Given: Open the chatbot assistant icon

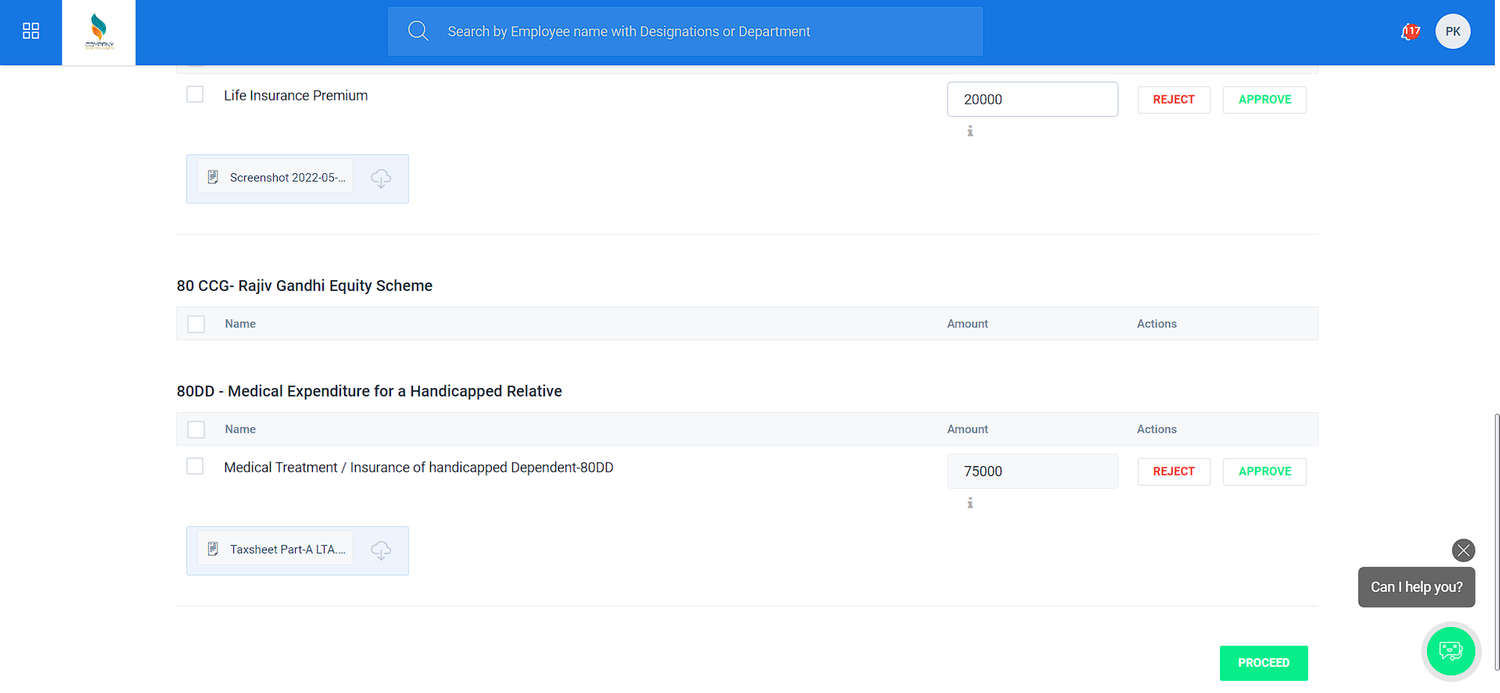Looking at the screenshot, I should [x=1451, y=651].
